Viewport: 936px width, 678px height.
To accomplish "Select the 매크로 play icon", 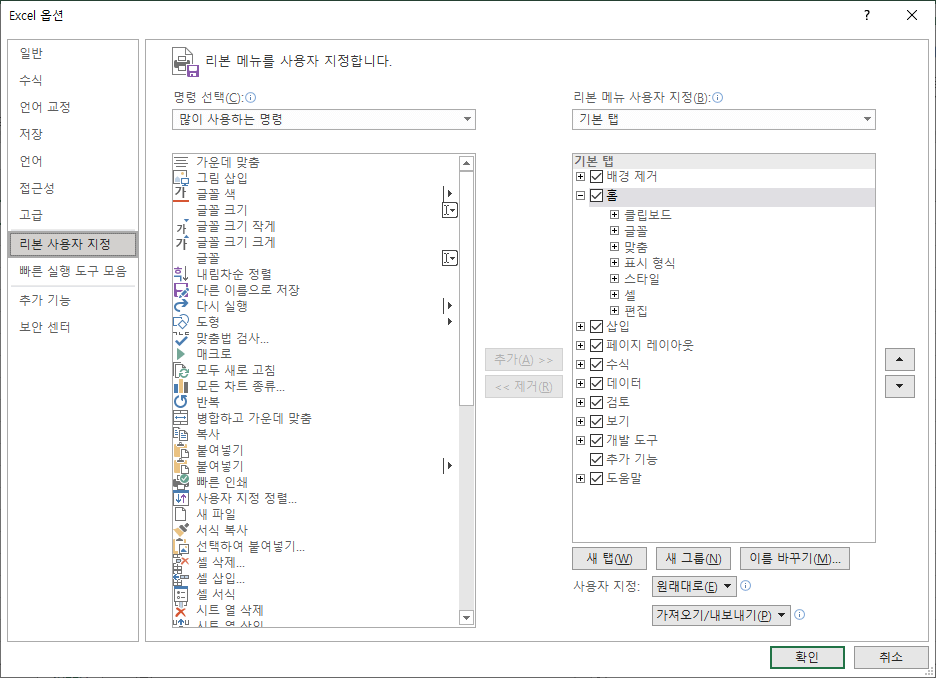I will tap(181, 354).
